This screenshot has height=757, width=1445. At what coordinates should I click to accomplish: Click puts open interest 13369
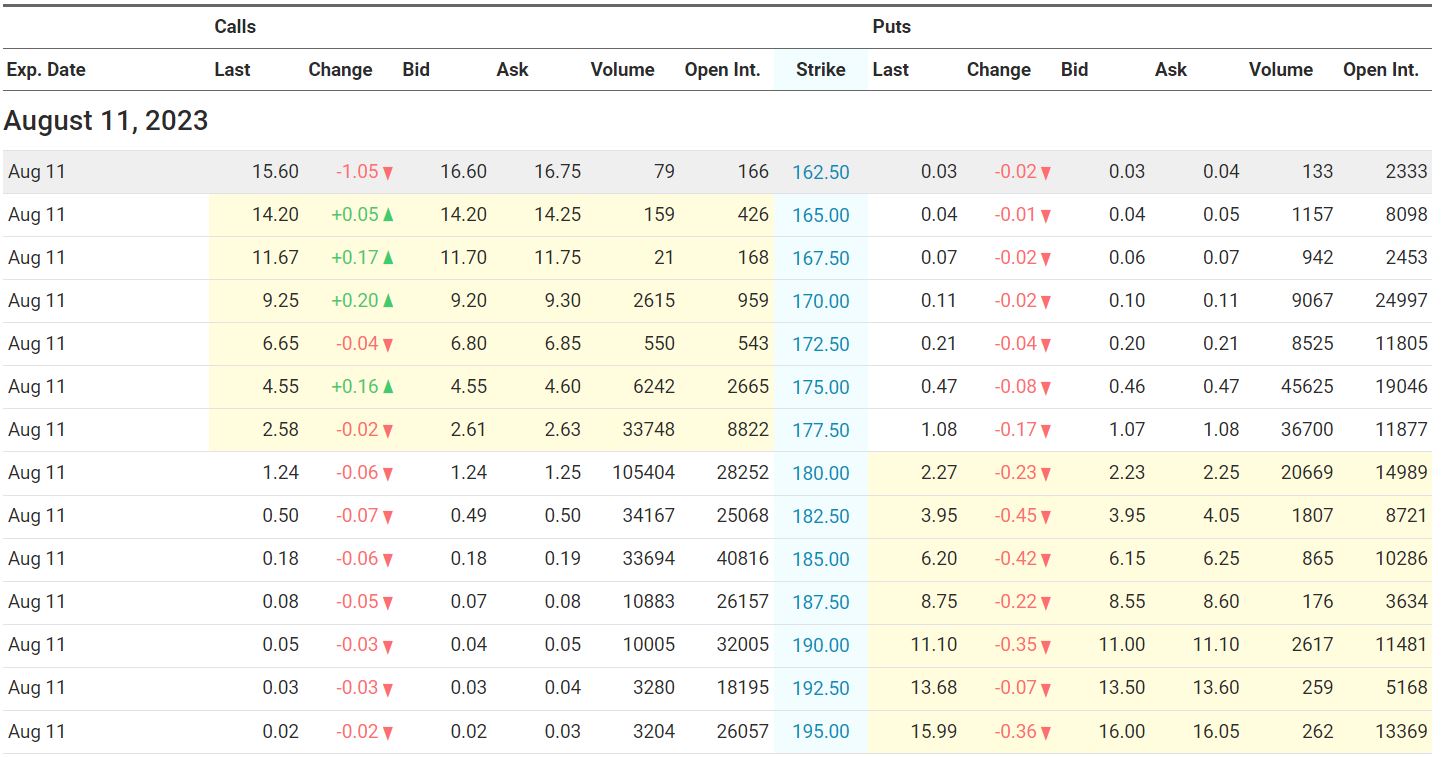click(1401, 731)
